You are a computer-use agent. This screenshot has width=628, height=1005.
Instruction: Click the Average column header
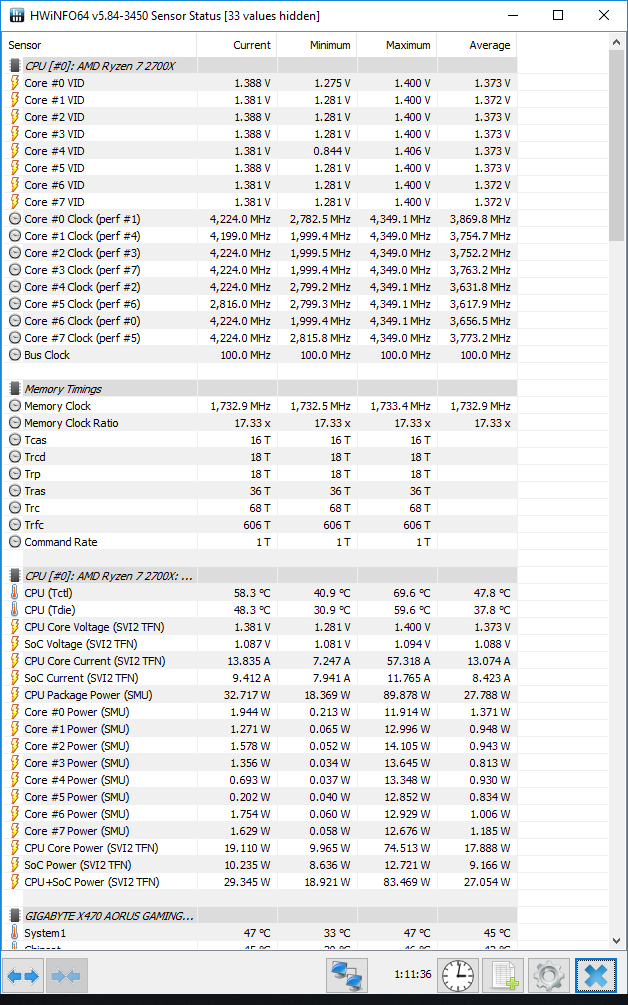click(x=476, y=45)
